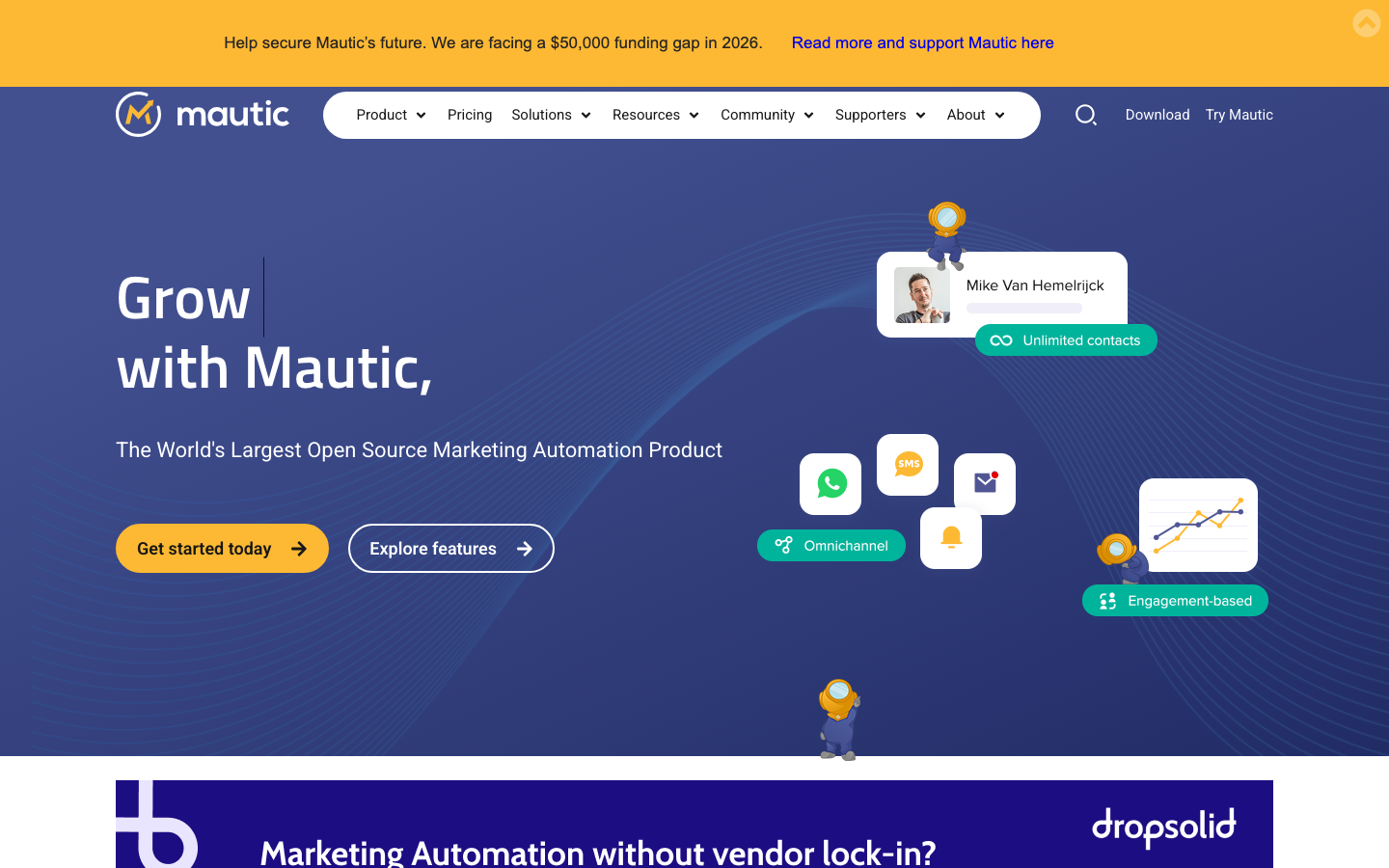Click the magnifying glass search icon
Viewport: 1389px width, 868px height.
point(1086,115)
